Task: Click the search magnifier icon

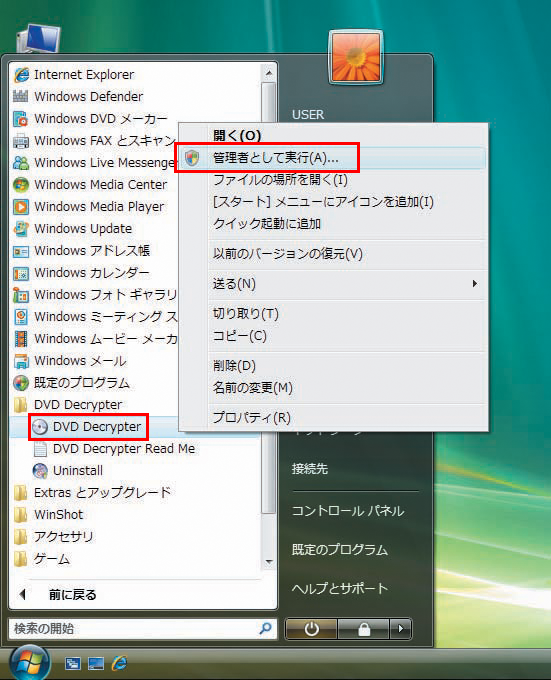Action: (x=265, y=628)
